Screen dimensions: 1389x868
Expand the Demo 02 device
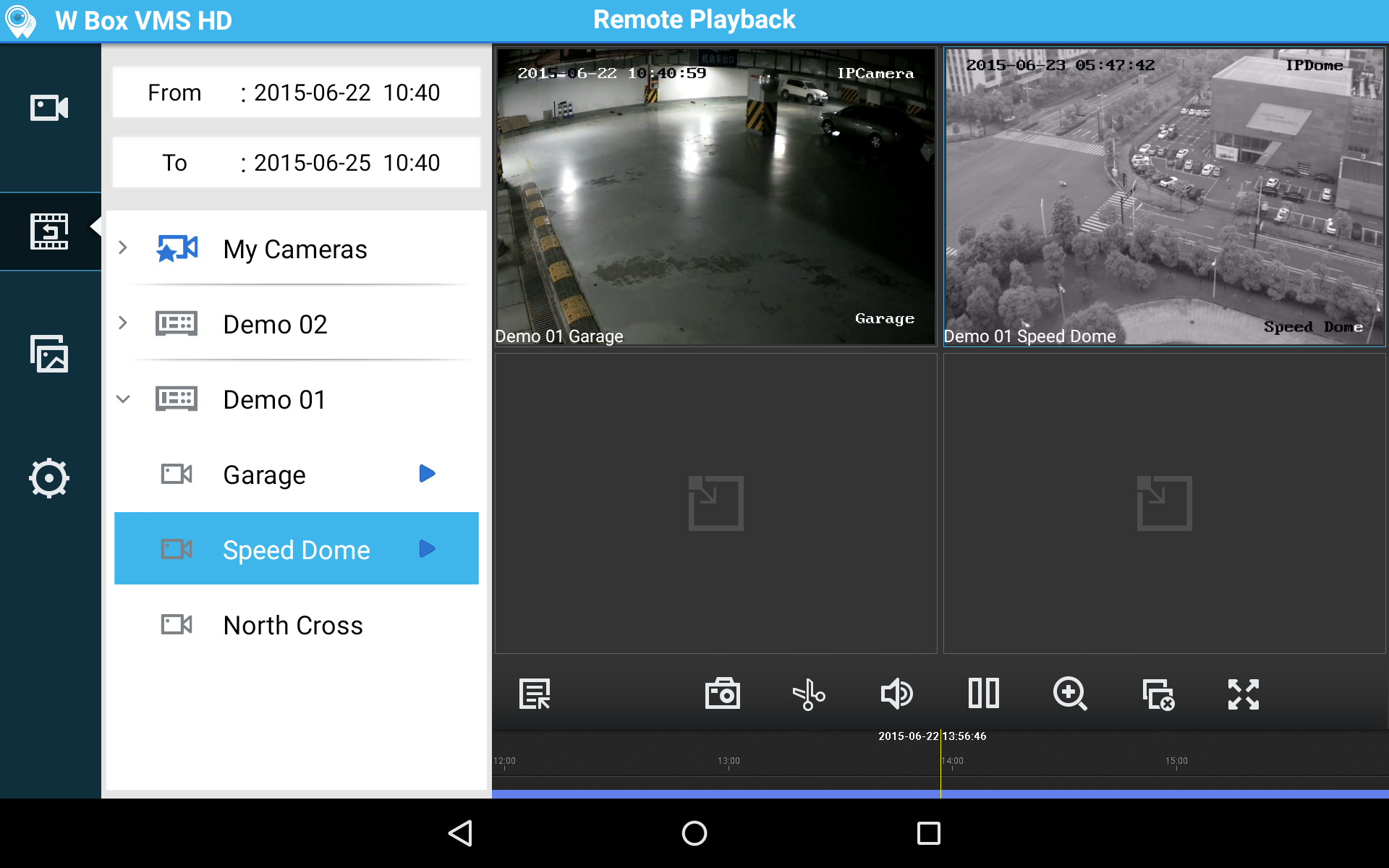123,323
